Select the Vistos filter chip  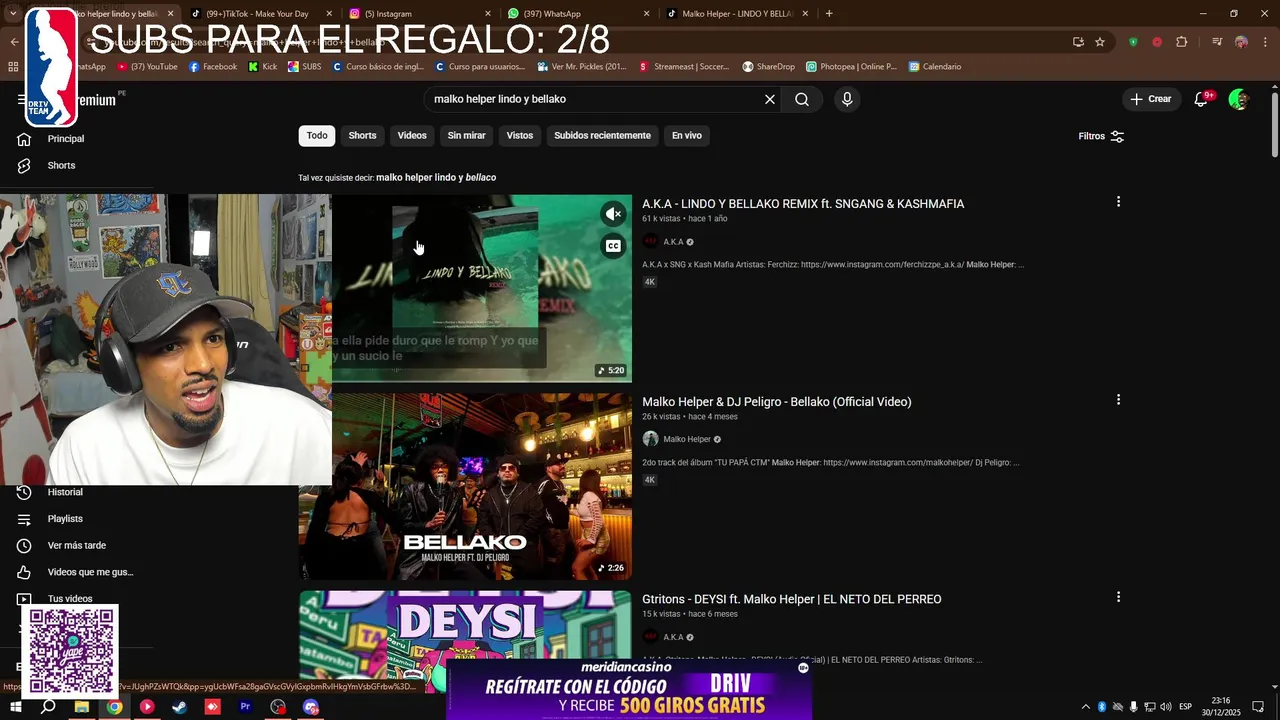[520, 135]
